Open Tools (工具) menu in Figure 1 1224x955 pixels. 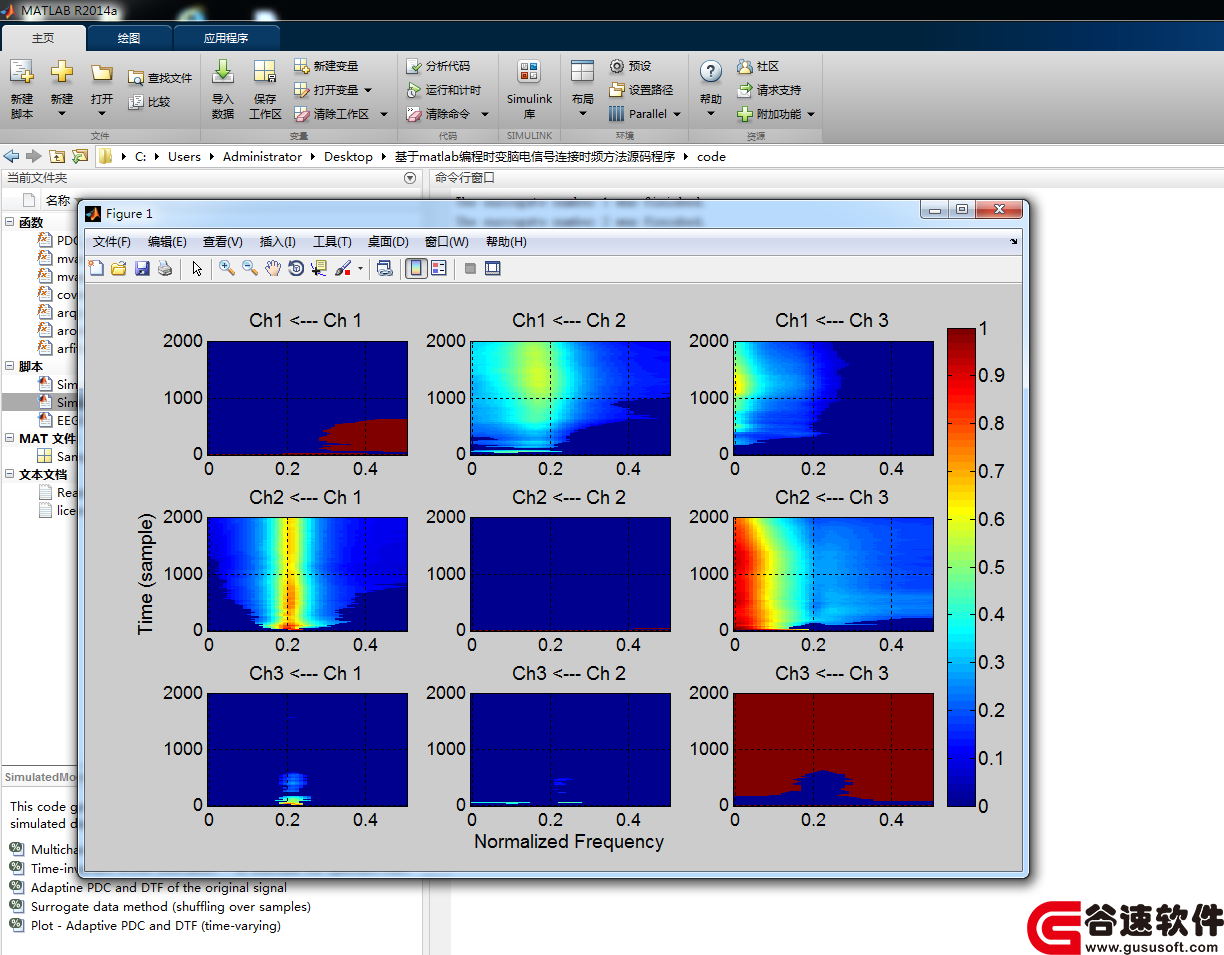(332, 242)
